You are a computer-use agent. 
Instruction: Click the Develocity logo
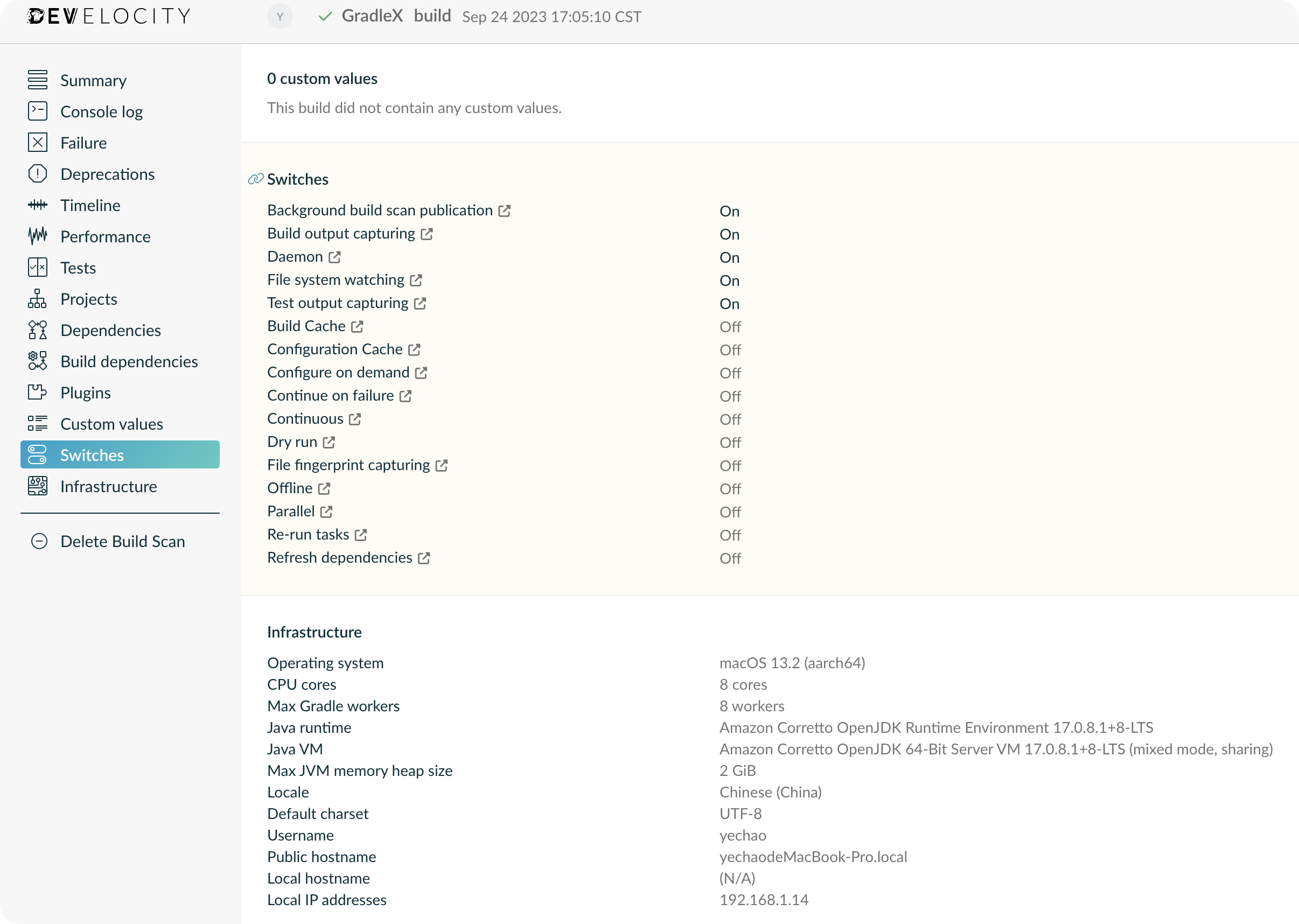pyautogui.click(x=109, y=17)
